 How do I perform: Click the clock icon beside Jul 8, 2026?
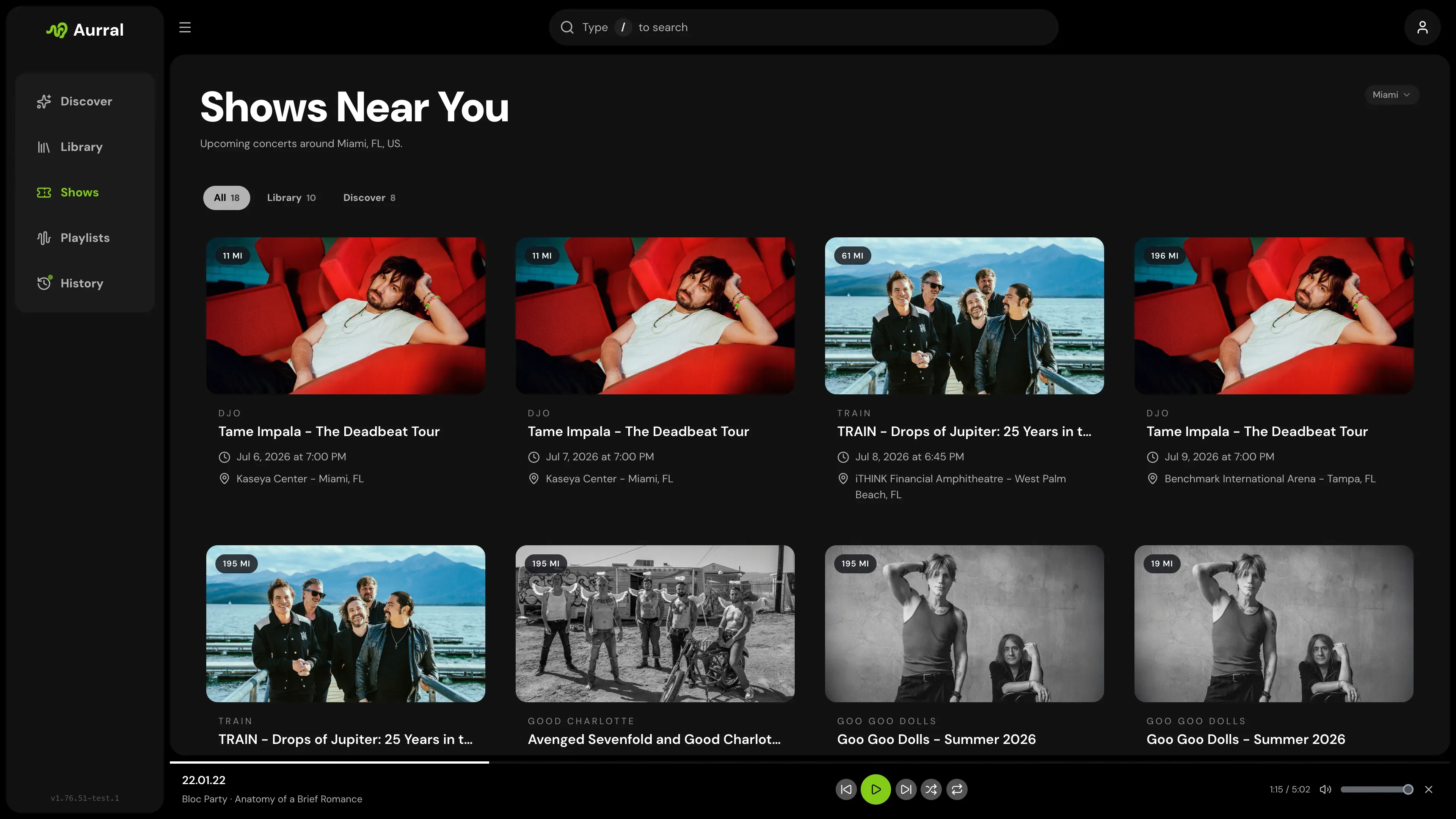click(x=843, y=457)
